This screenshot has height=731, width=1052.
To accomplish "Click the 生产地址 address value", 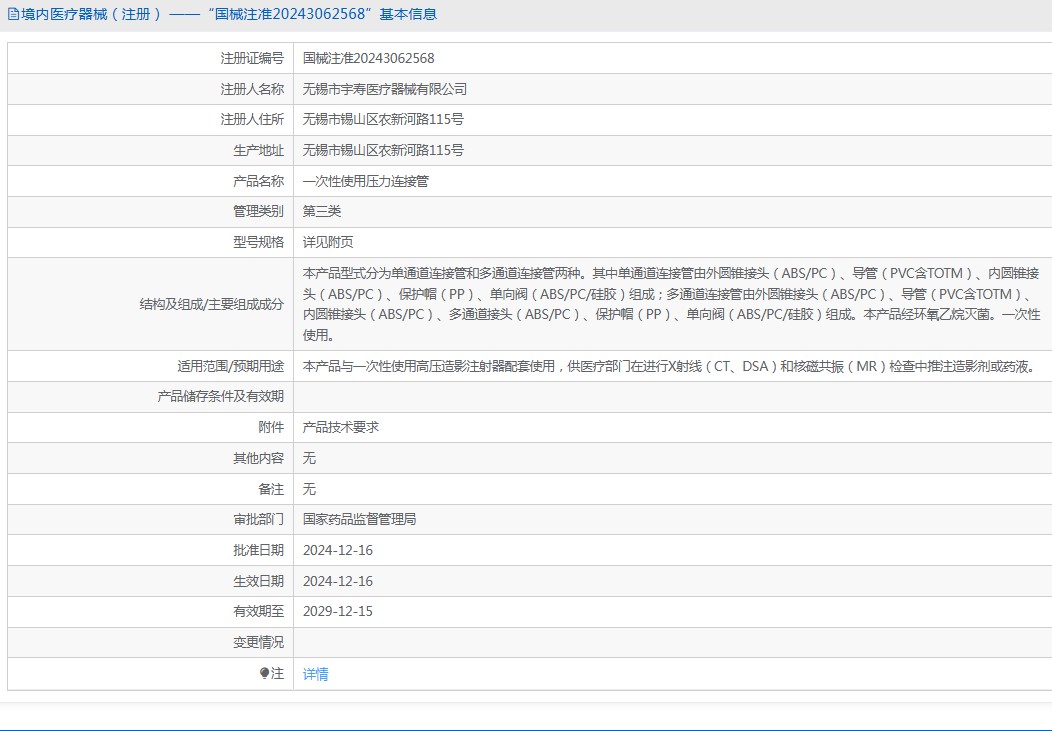I will pos(383,151).
